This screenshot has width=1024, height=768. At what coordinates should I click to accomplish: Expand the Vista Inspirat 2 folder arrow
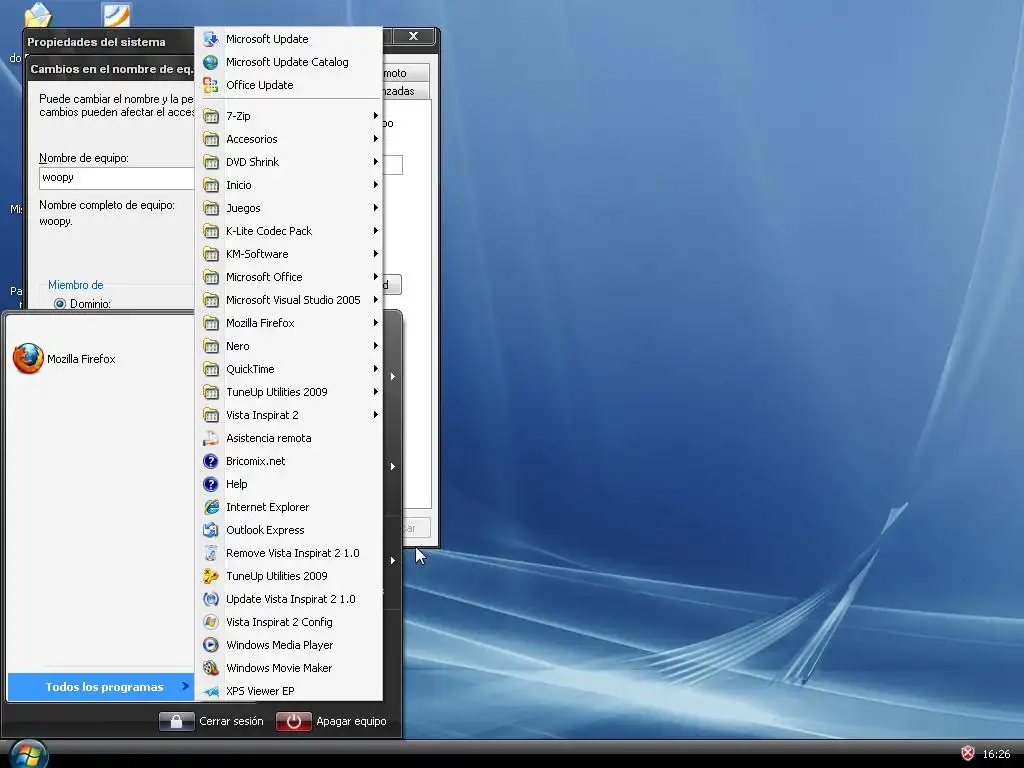tap(376, 415)
